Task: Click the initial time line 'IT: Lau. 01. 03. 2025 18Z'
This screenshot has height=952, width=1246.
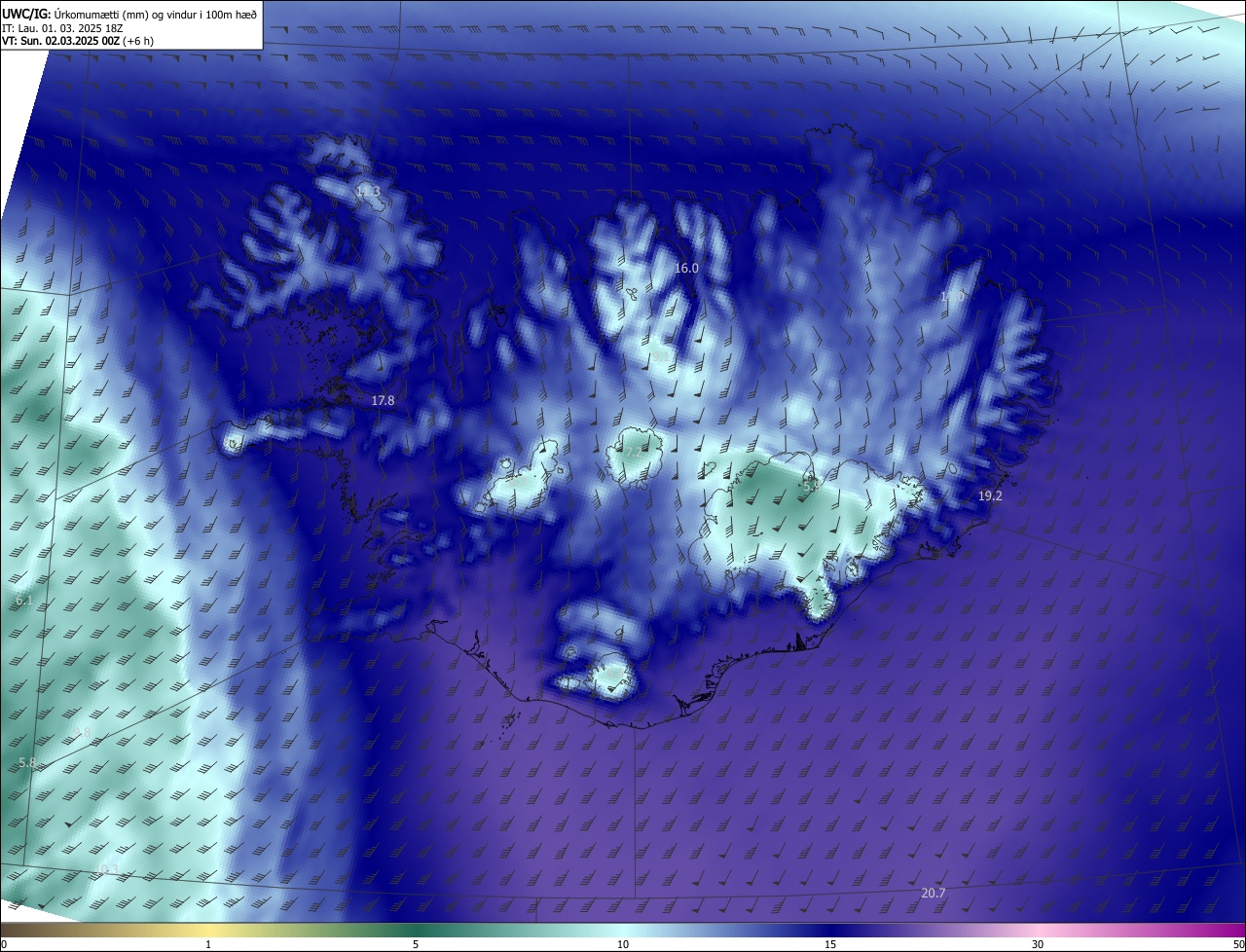Action: 62,28
